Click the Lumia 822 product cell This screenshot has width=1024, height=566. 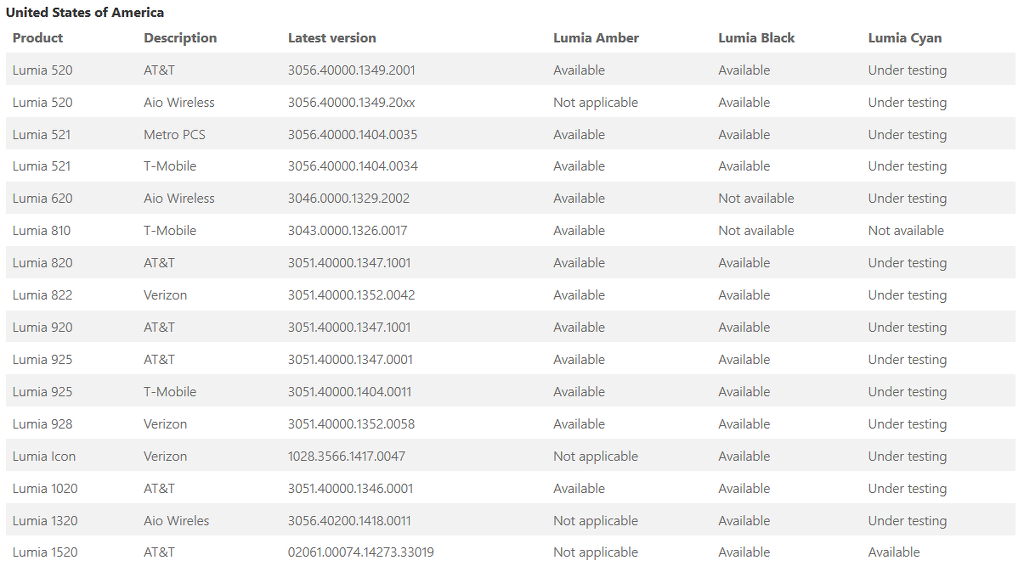[x=42, y=295]
